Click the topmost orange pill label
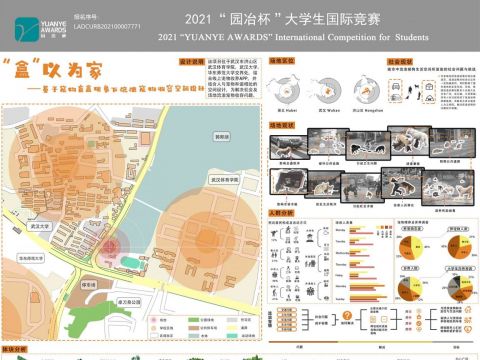This screenshot has width=480, height=360. 287,310
